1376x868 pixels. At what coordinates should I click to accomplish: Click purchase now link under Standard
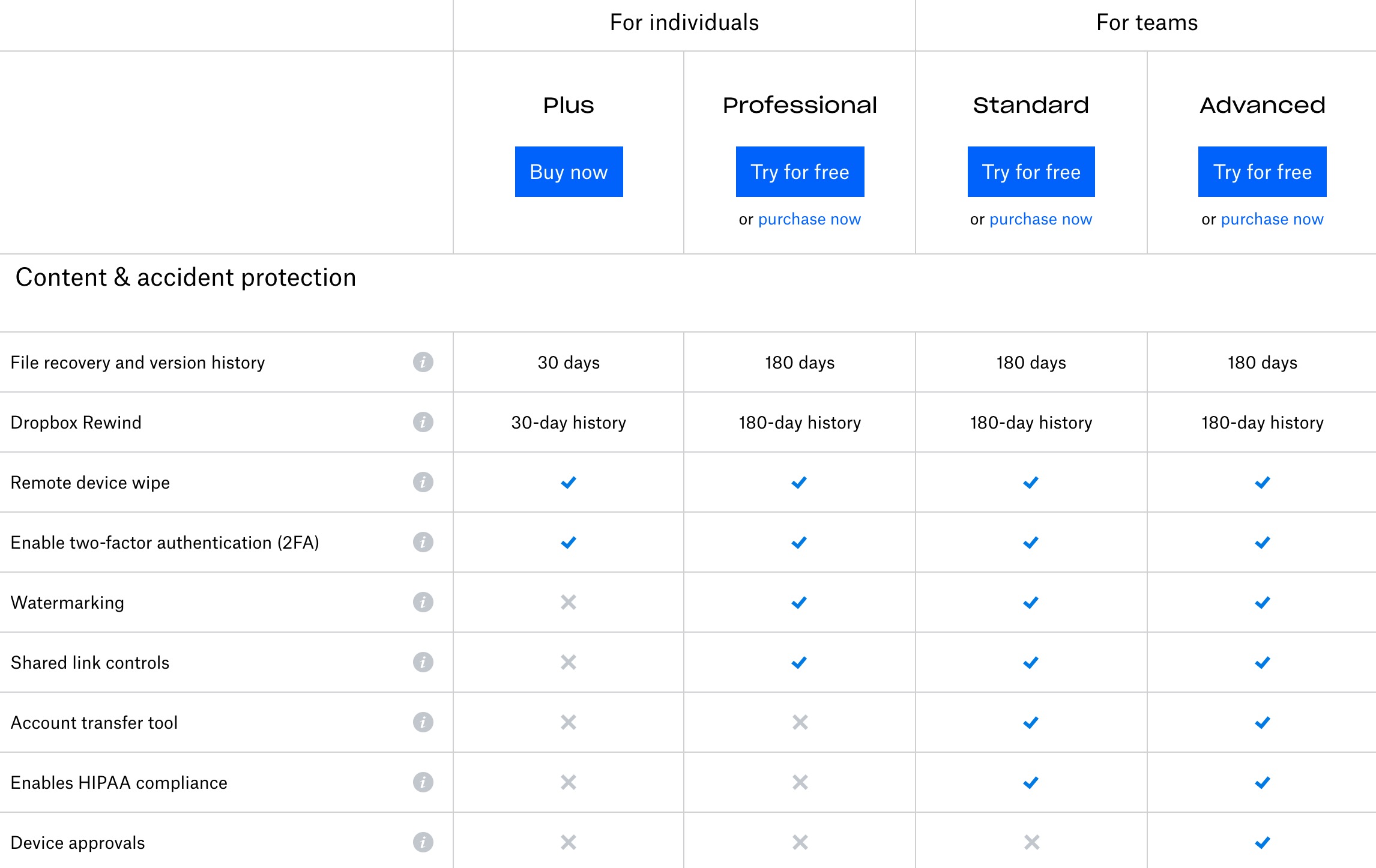[1040, 219]
